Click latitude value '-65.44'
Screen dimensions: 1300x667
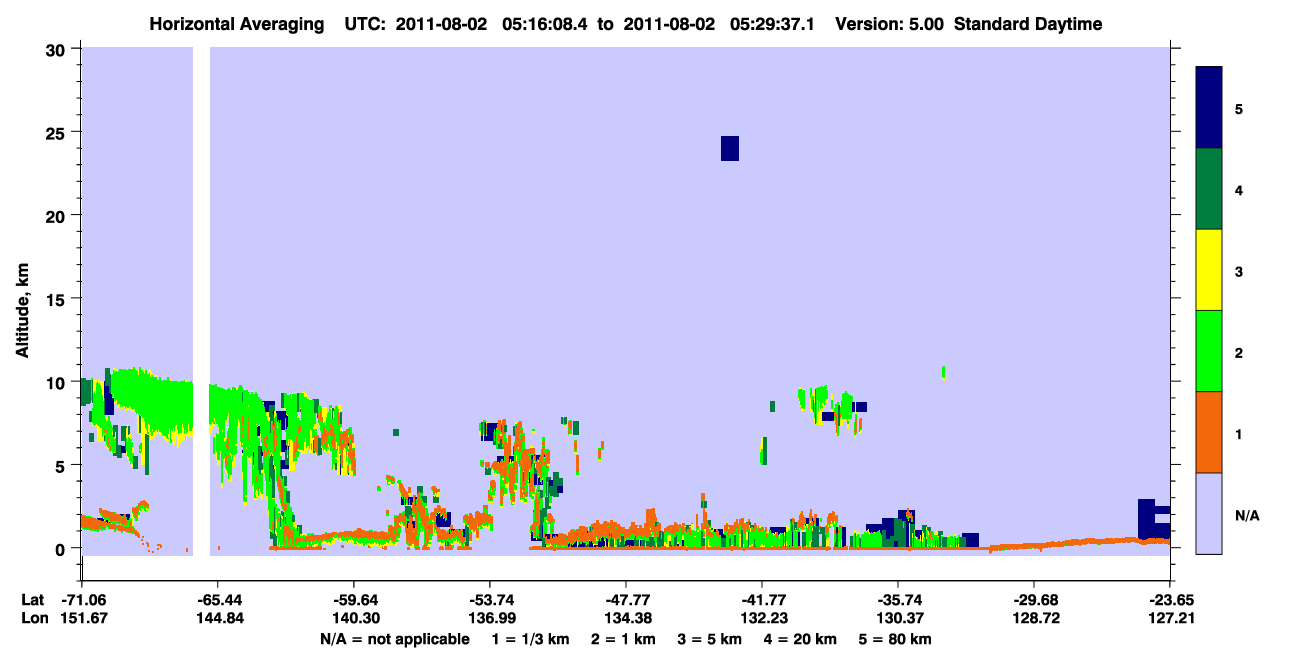tap(218, 600)
